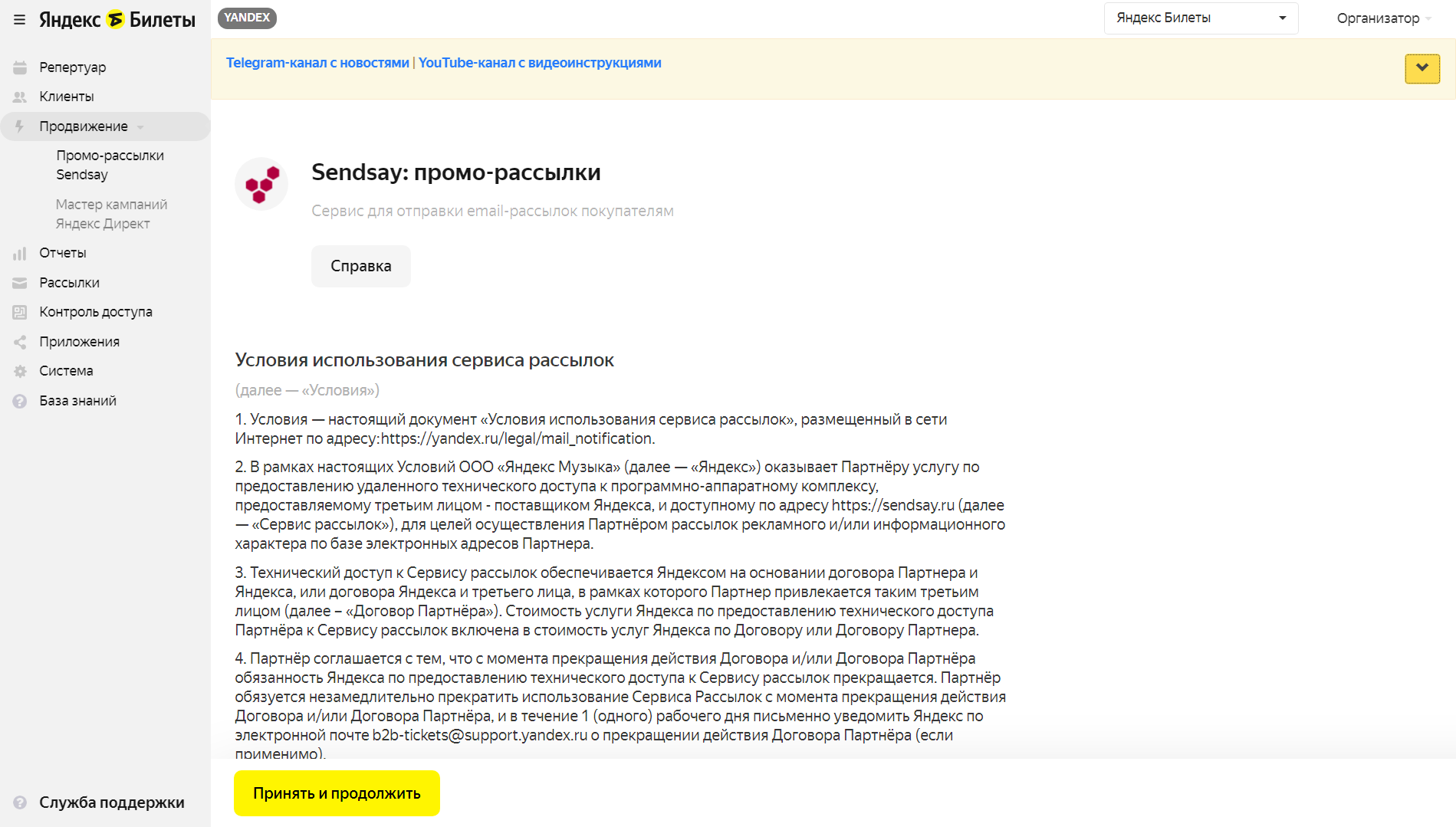1456x827 pixels.
Task: Click the Клиенты people icon
Action: click(x=20, y=97)
